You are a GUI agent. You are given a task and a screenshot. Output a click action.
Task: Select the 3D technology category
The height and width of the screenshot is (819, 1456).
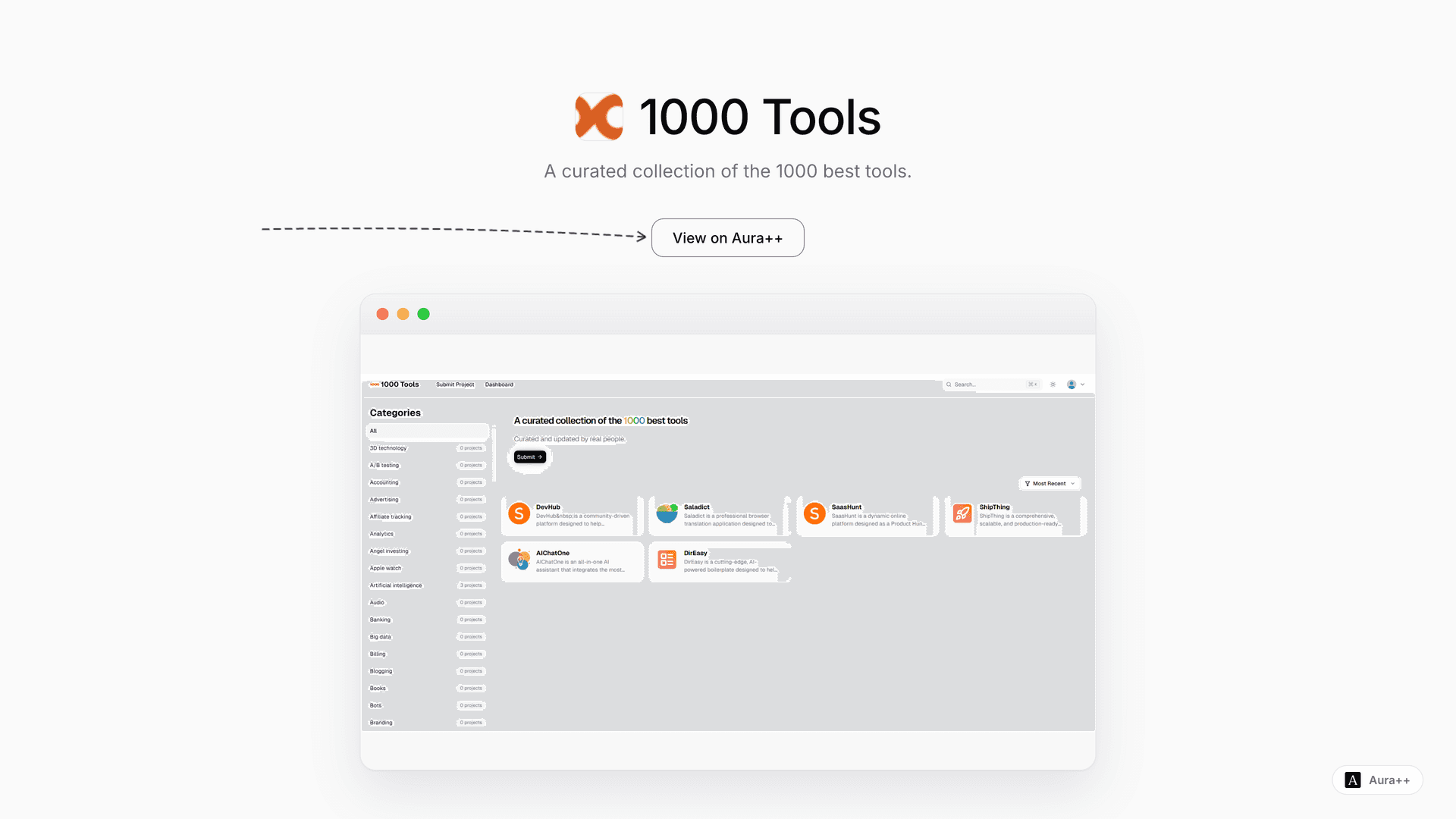coord(388,448)
